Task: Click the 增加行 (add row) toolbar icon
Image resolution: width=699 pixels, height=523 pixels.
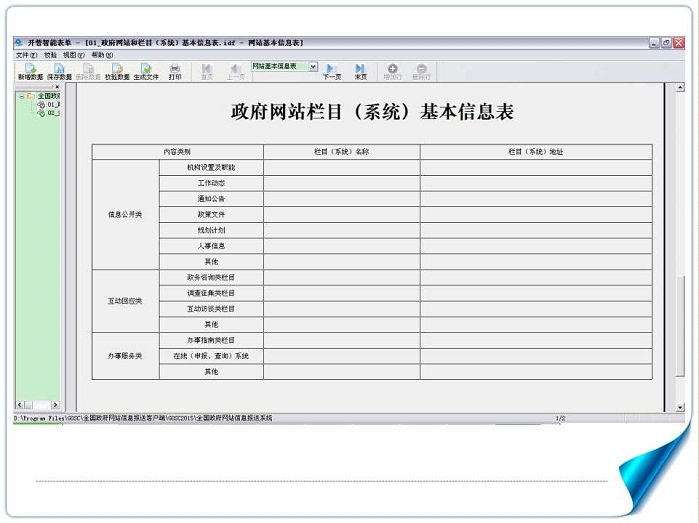Action: click(392, 71)
